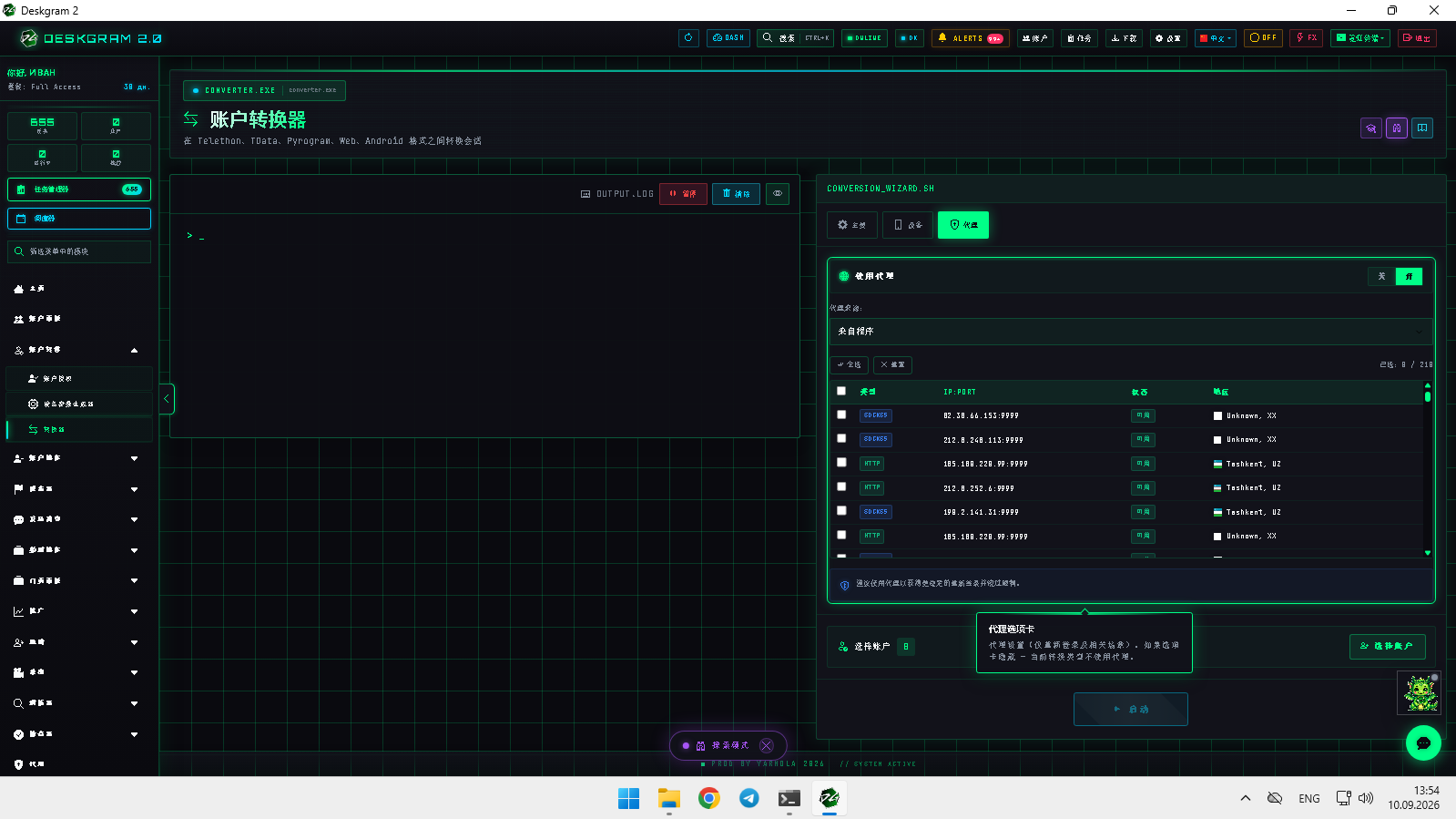
Task: Open the green chat bubble button
Action: click(x=1423, y=742)
